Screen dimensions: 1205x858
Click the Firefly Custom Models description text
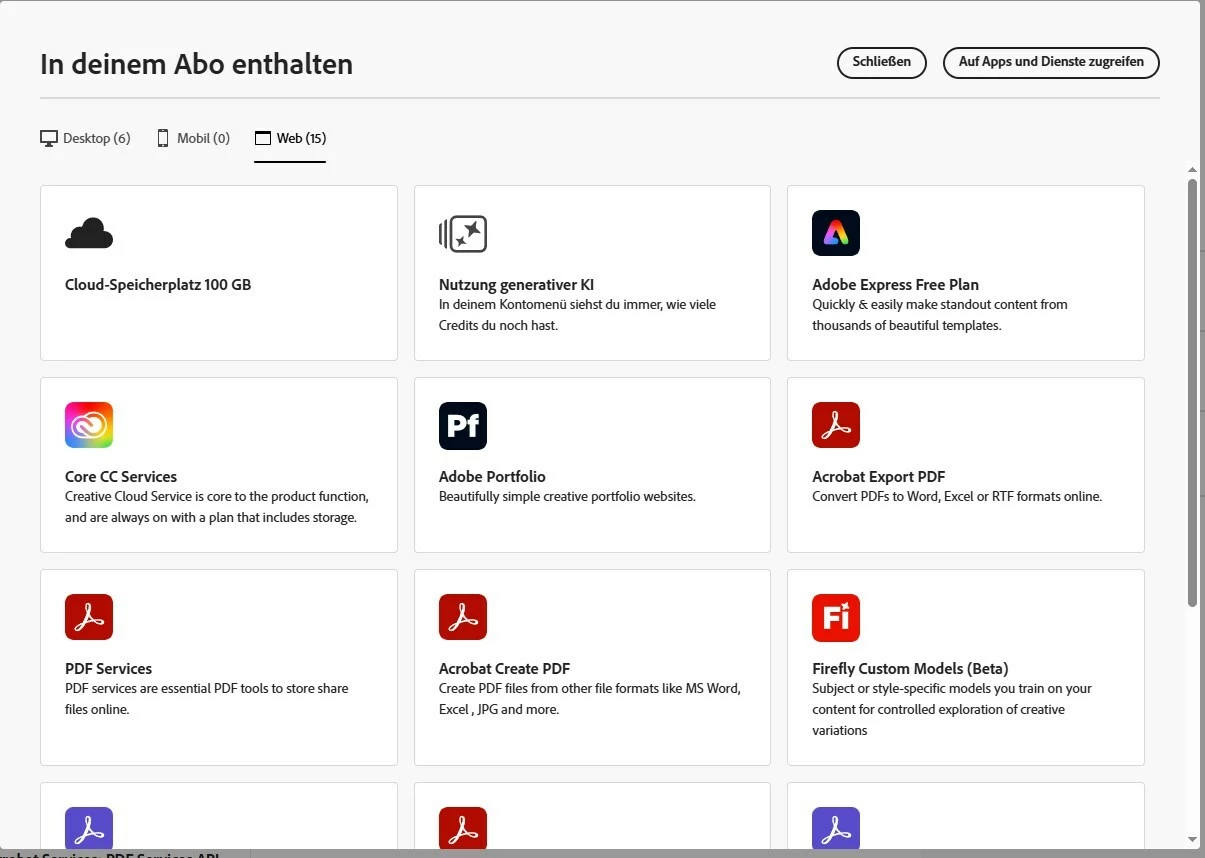click(952, 709)
